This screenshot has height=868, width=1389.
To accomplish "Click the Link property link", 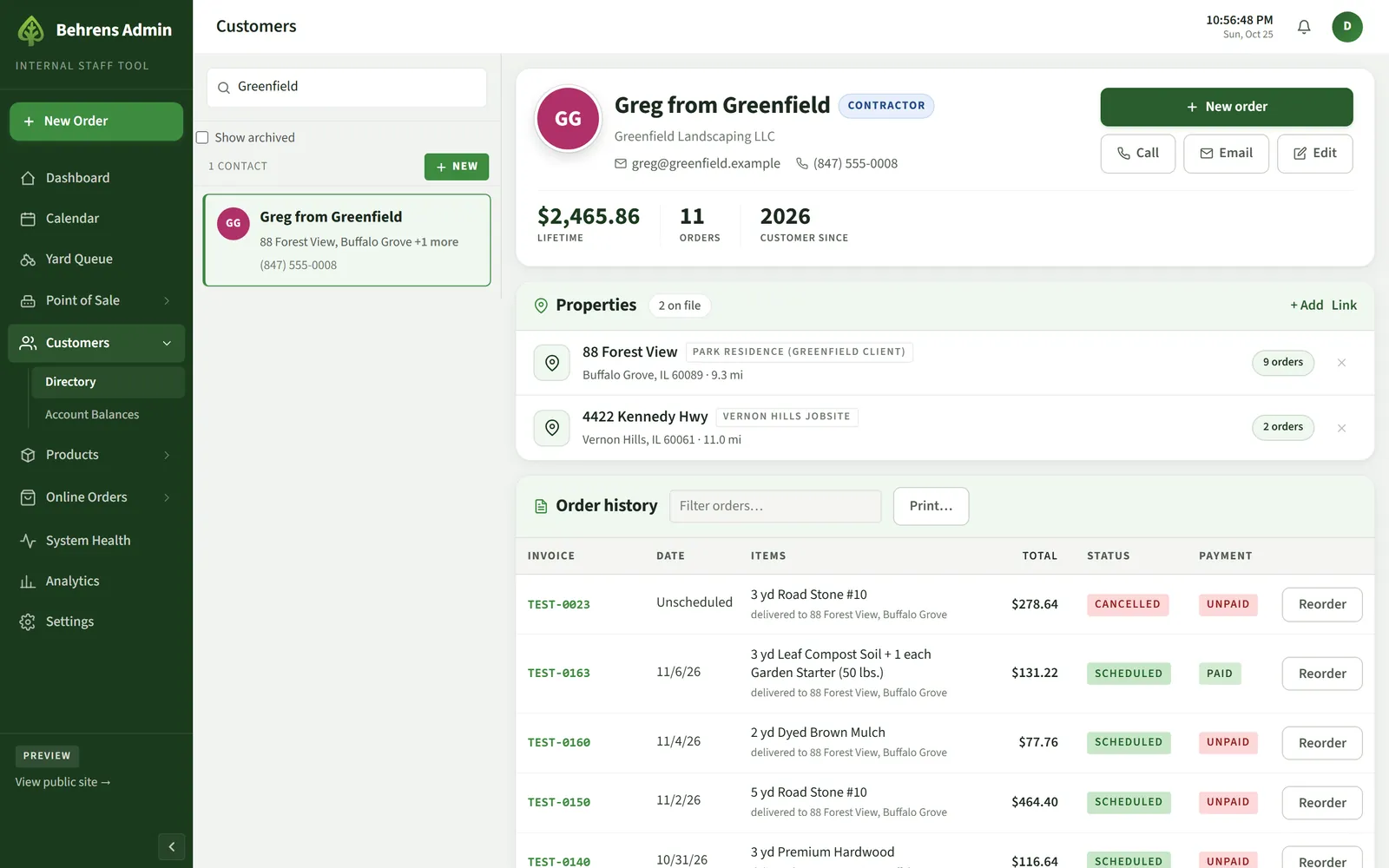I will coord(1344,306).
